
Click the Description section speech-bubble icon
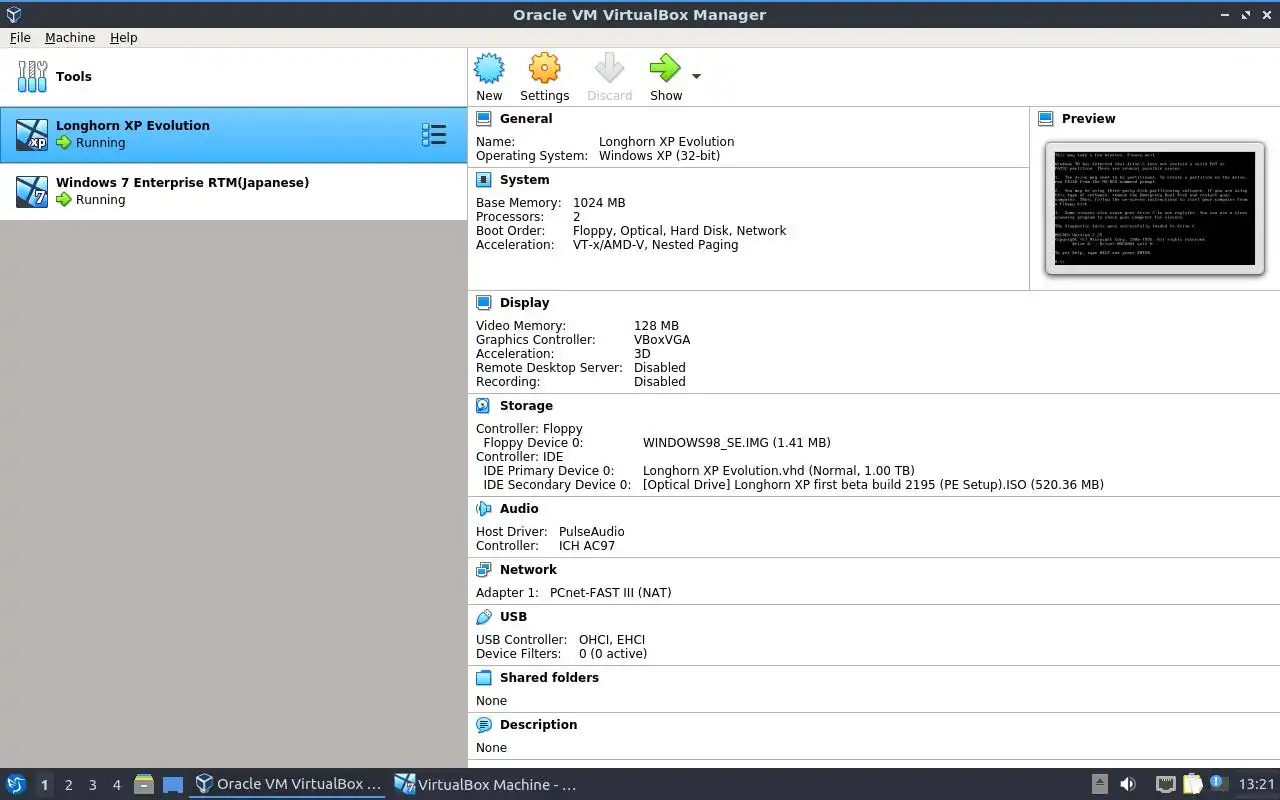[484, 724]
